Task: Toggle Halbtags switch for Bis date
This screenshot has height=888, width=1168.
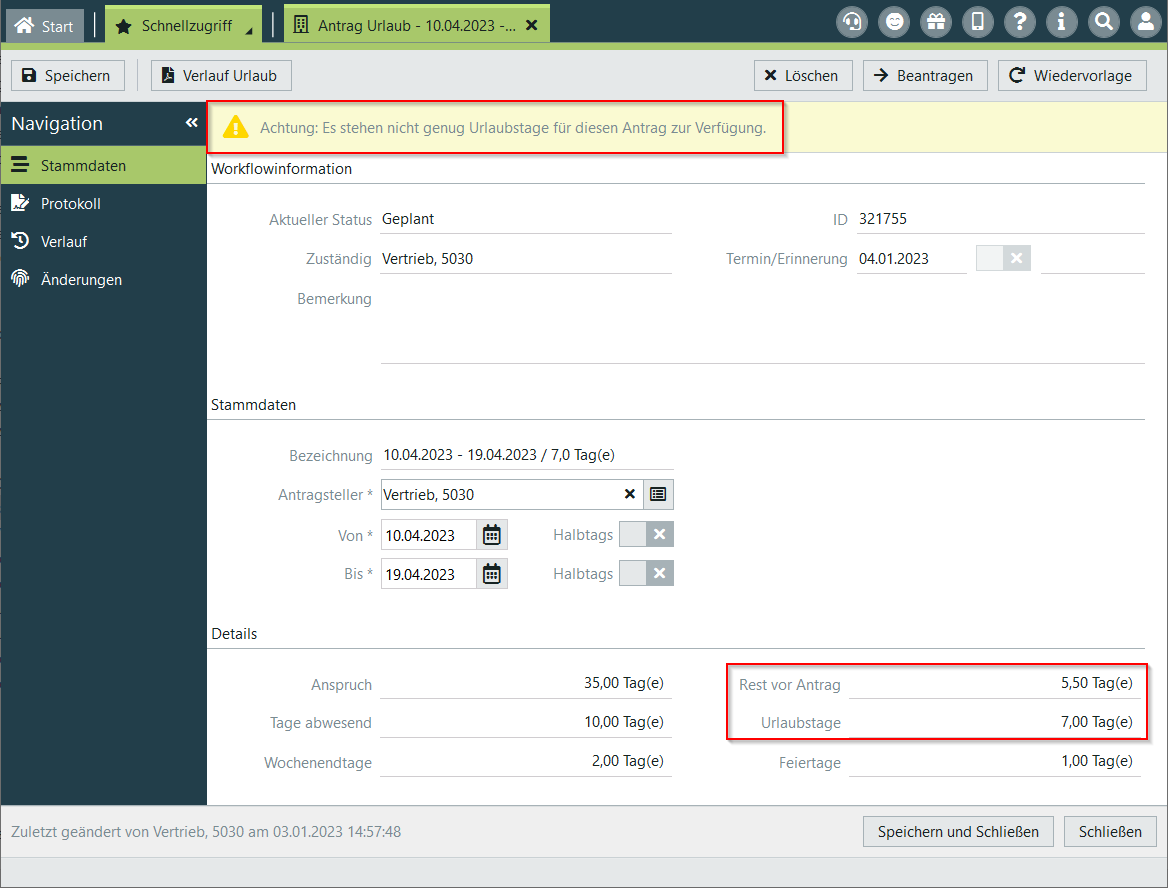Action: pos(646,573)
